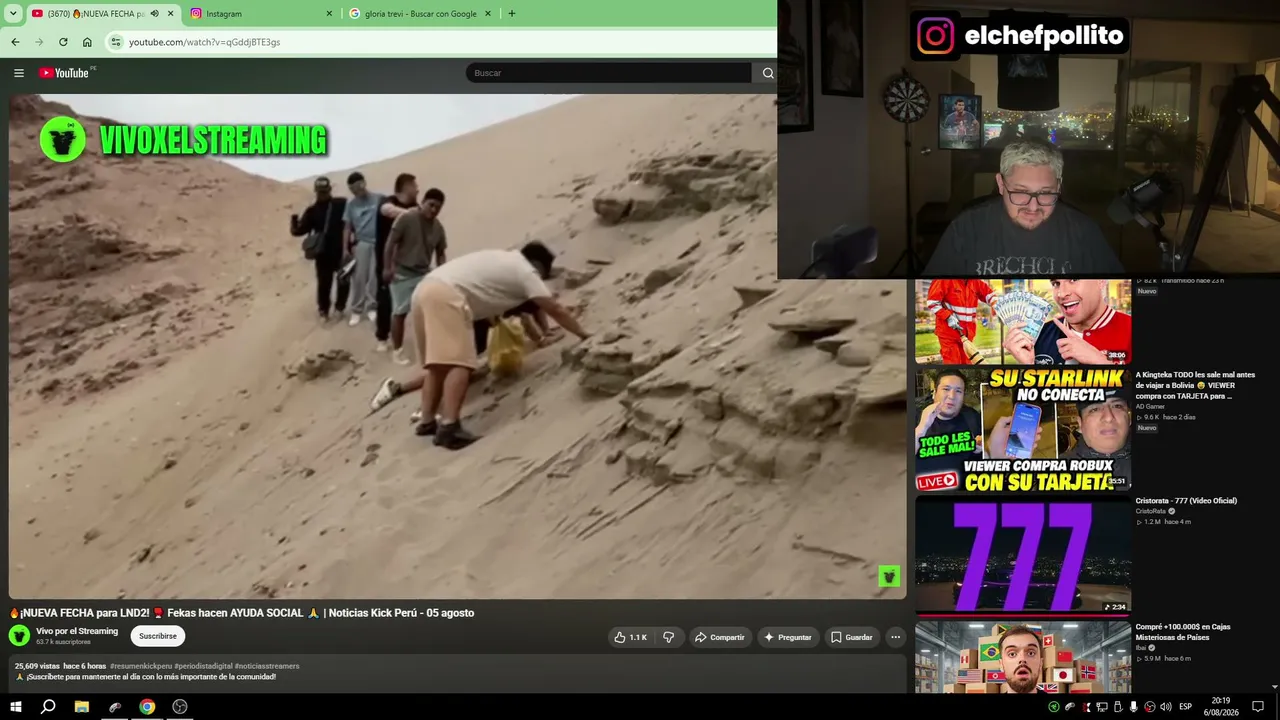1280x720 pixels.
Task: Click the #periodistadigital hashtag
Action: [203, 666]
